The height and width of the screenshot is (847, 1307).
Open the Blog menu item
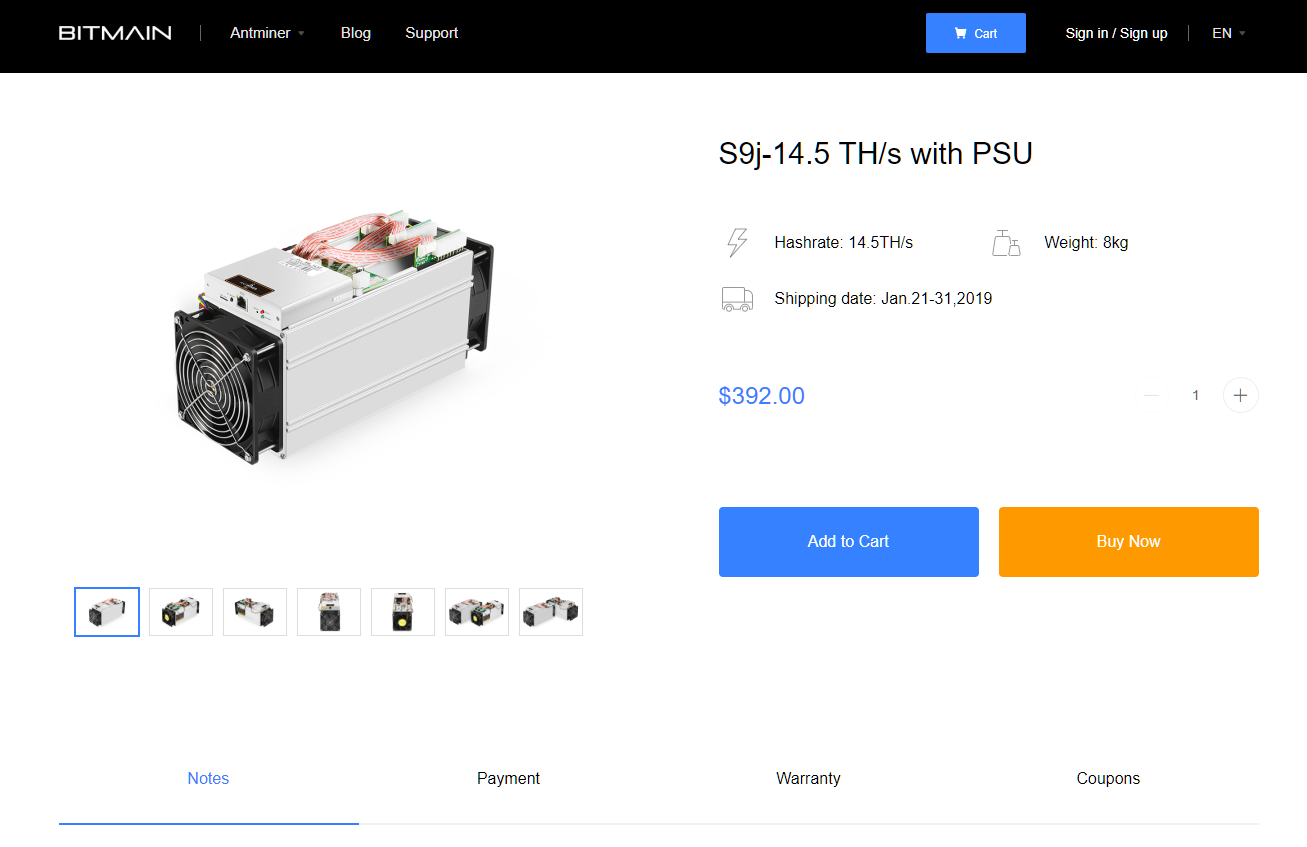click(x=356, y=33)
